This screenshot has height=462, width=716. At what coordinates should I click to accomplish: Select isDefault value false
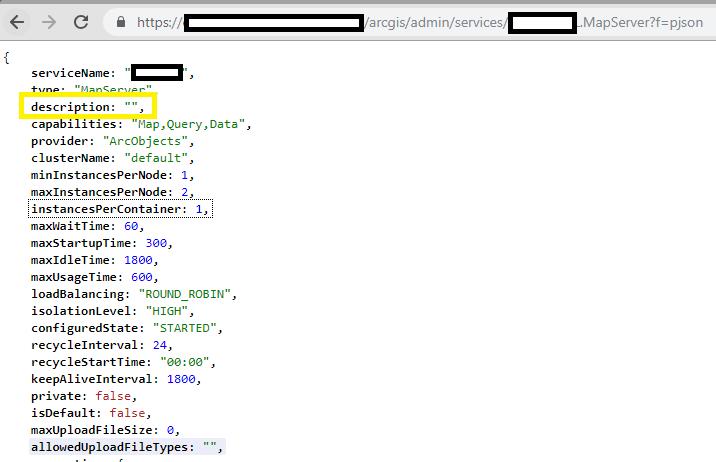(127, 413)
